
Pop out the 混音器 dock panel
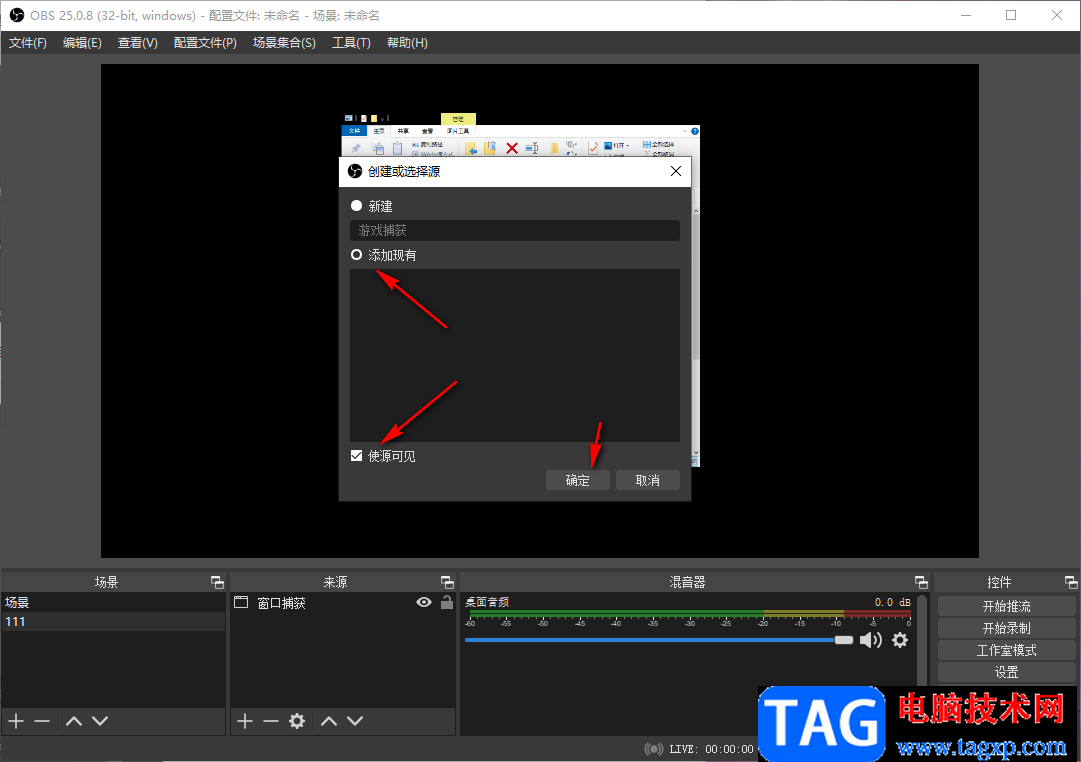pyautogui.click(x=921, y=582)
